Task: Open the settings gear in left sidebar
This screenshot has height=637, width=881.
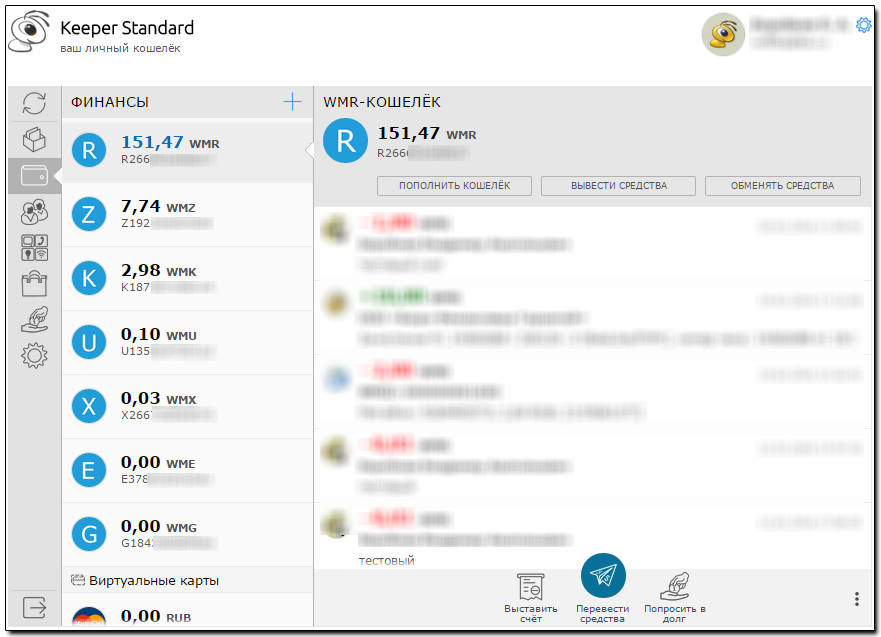Action: tap(34, 354)
